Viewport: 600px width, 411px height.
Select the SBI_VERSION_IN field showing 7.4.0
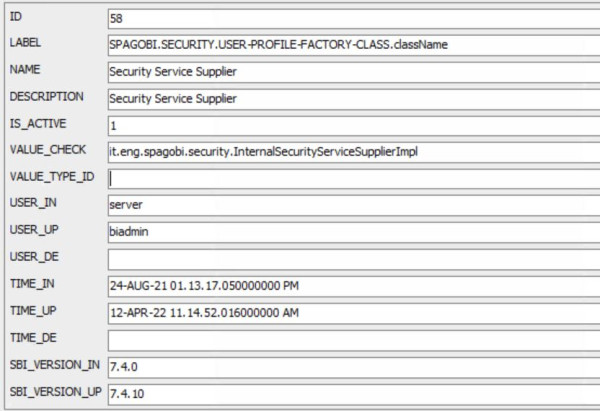pyautogui.click(x=354, y=367)
